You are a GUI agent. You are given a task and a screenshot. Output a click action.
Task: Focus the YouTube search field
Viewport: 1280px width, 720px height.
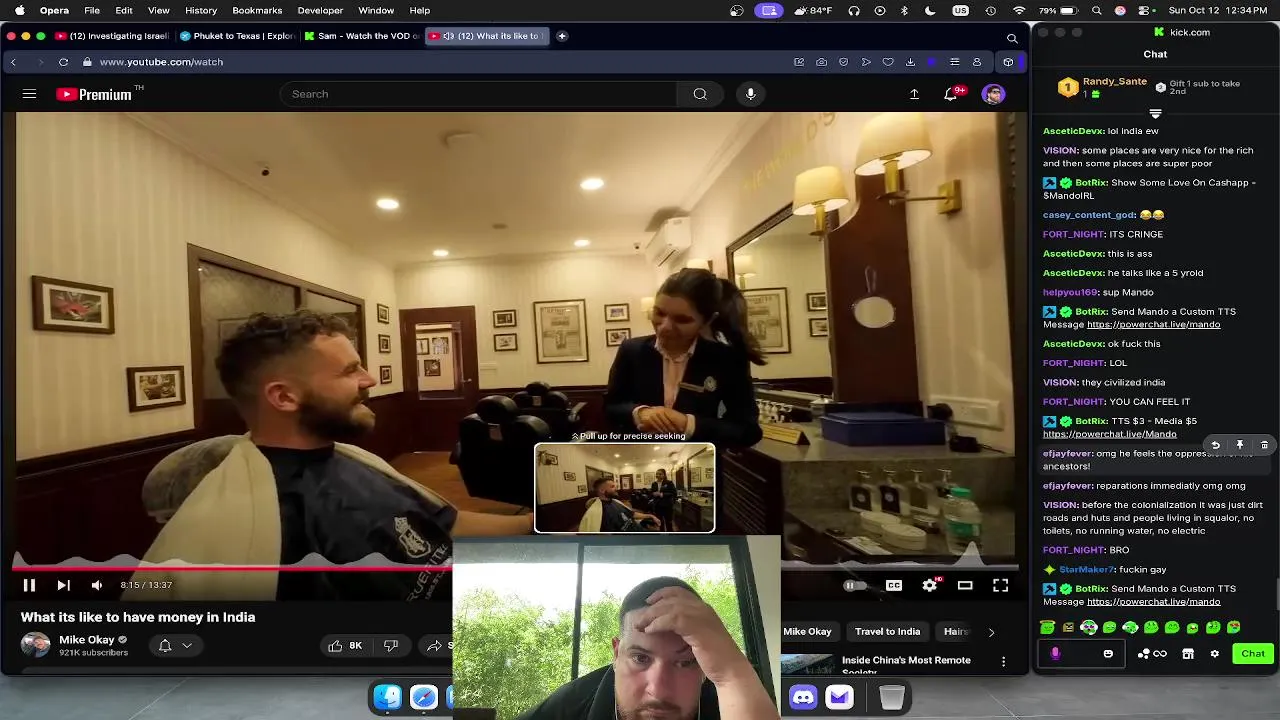click(480, 94)
